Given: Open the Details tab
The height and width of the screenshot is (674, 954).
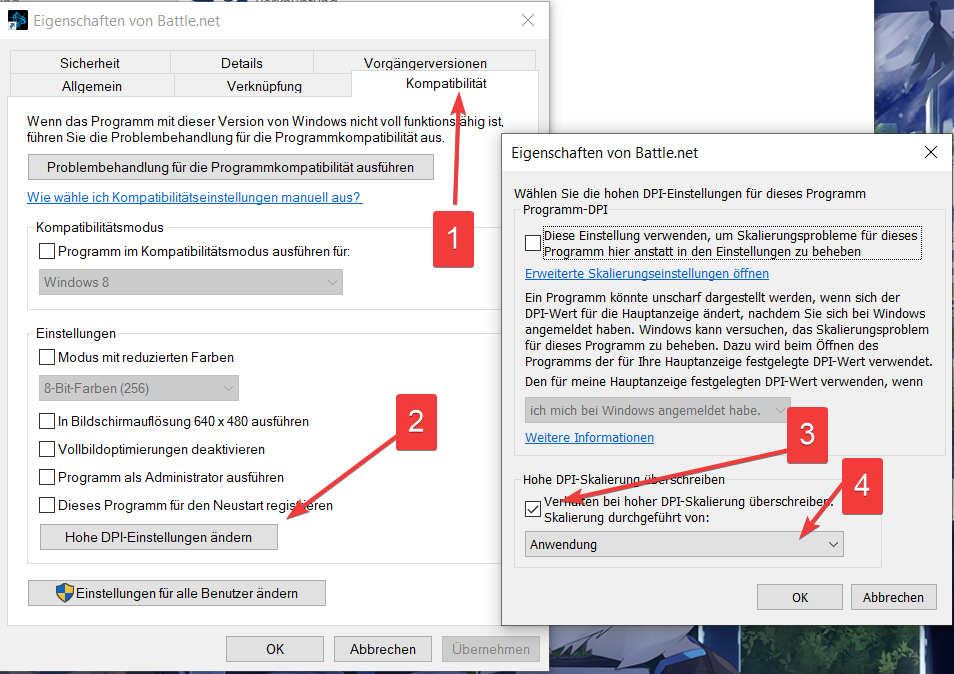Looking at the screenshot, I should point(242,63).
